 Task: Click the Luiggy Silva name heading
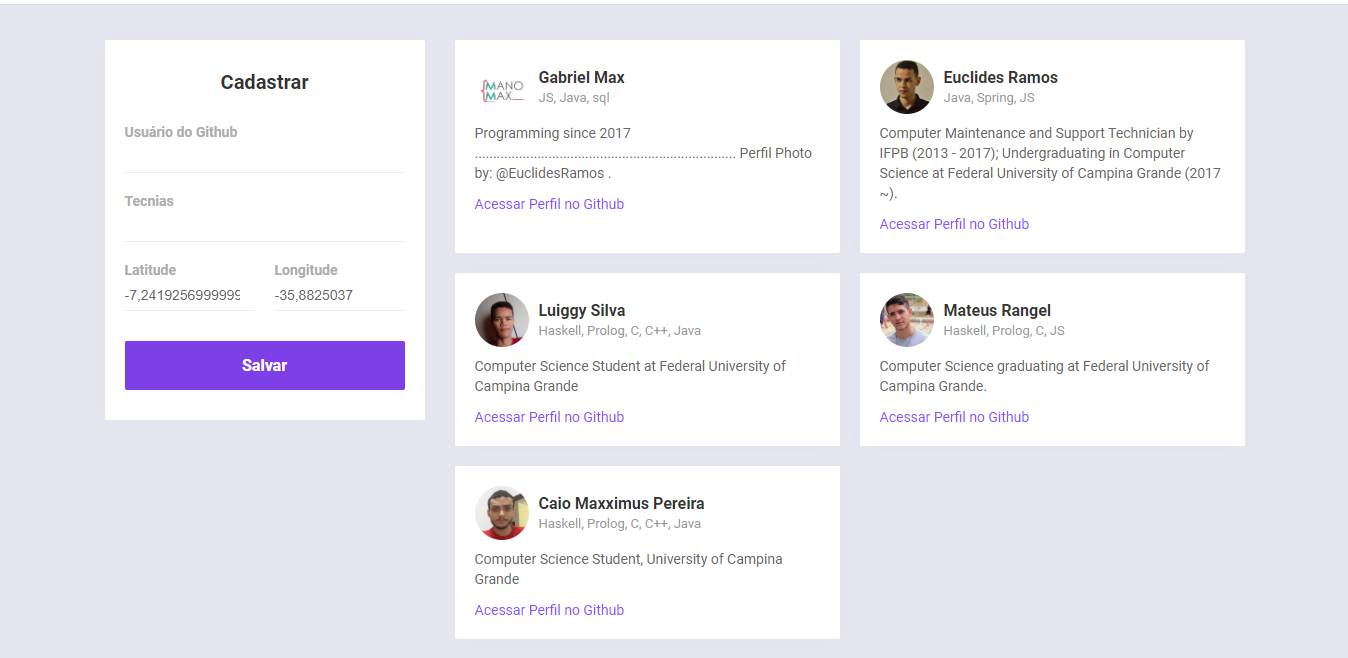(x=582, y=310)
